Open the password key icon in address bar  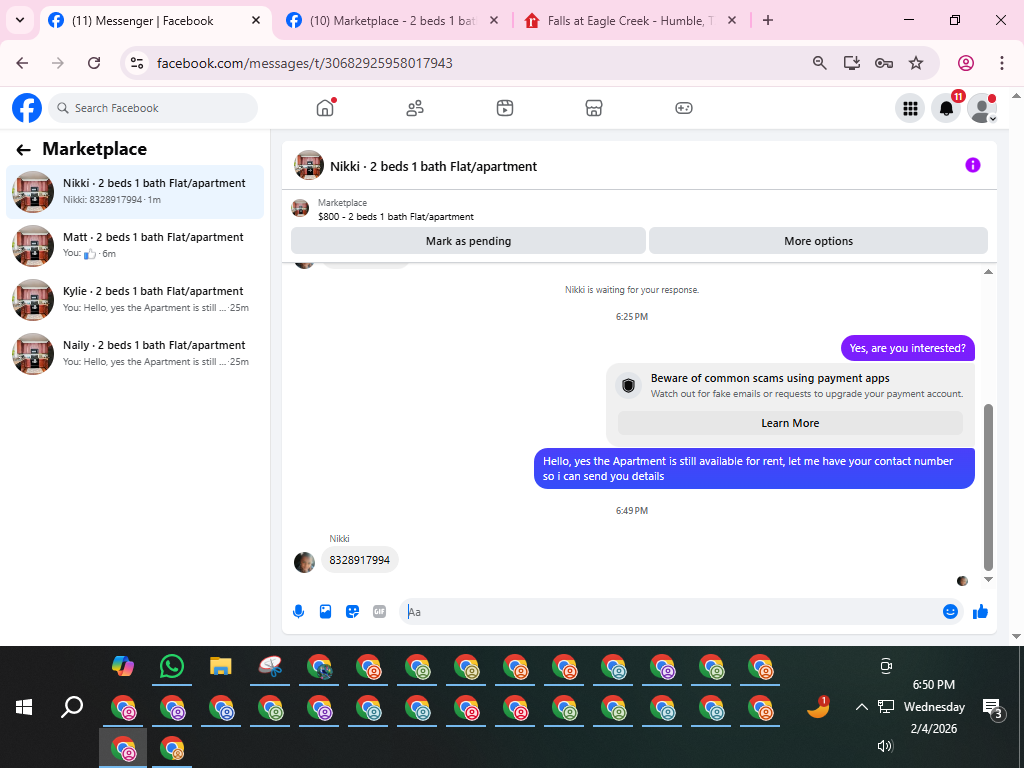[884, 63]
